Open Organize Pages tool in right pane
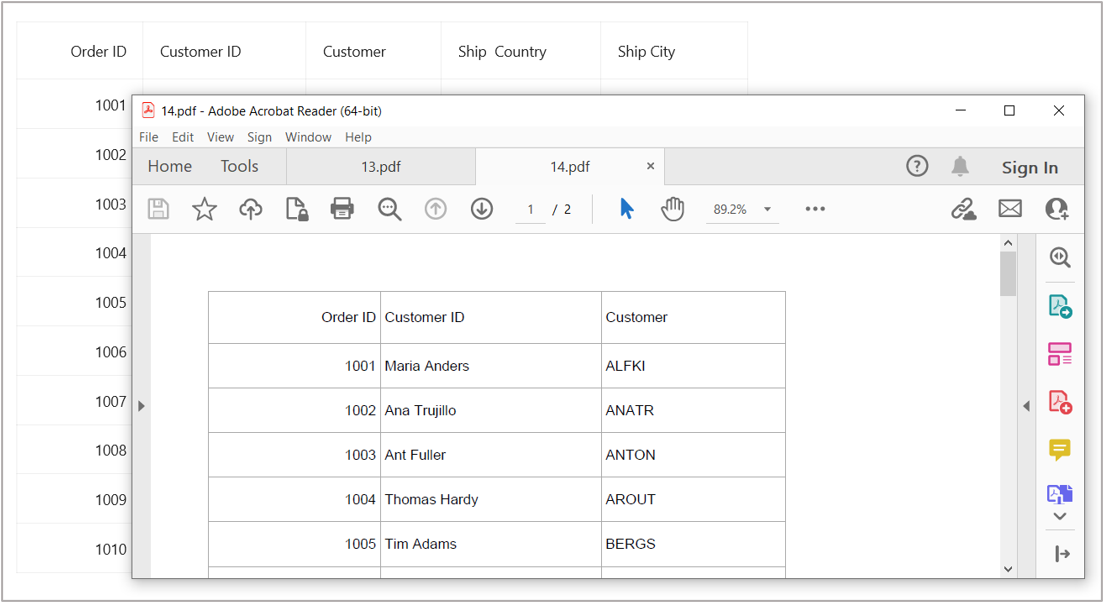This screenshot has height=603, width=1104. point(1060,354)
